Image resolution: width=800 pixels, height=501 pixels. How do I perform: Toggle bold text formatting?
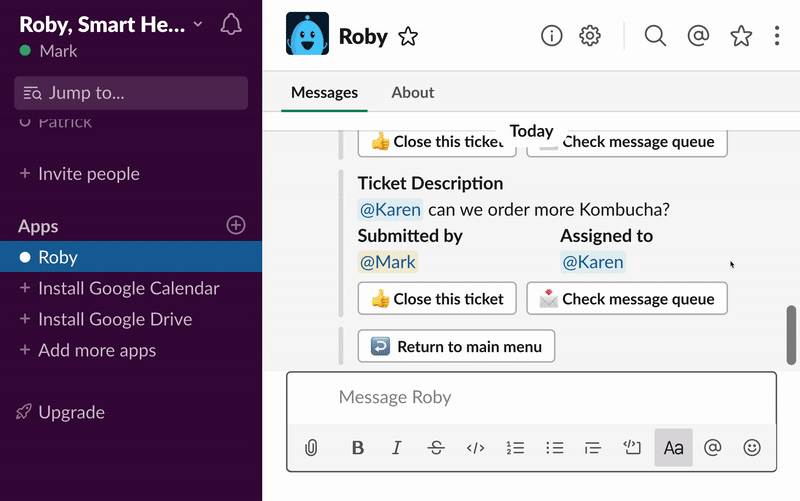point(358,448)
